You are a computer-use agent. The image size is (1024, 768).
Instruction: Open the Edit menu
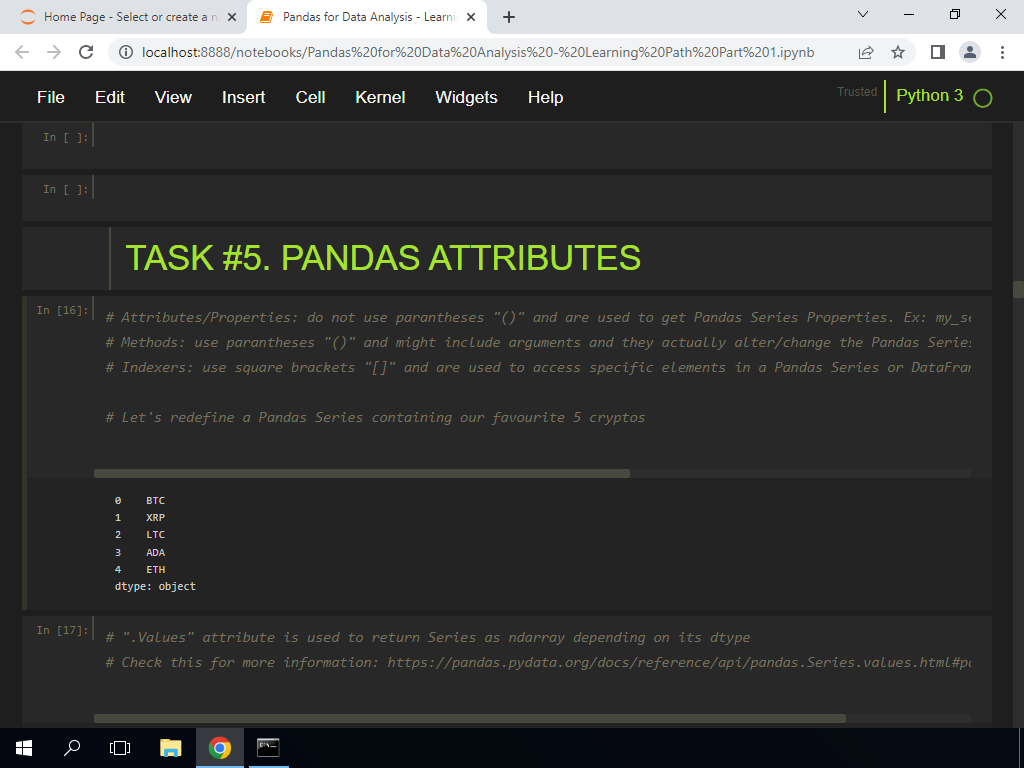pos(110,97)
